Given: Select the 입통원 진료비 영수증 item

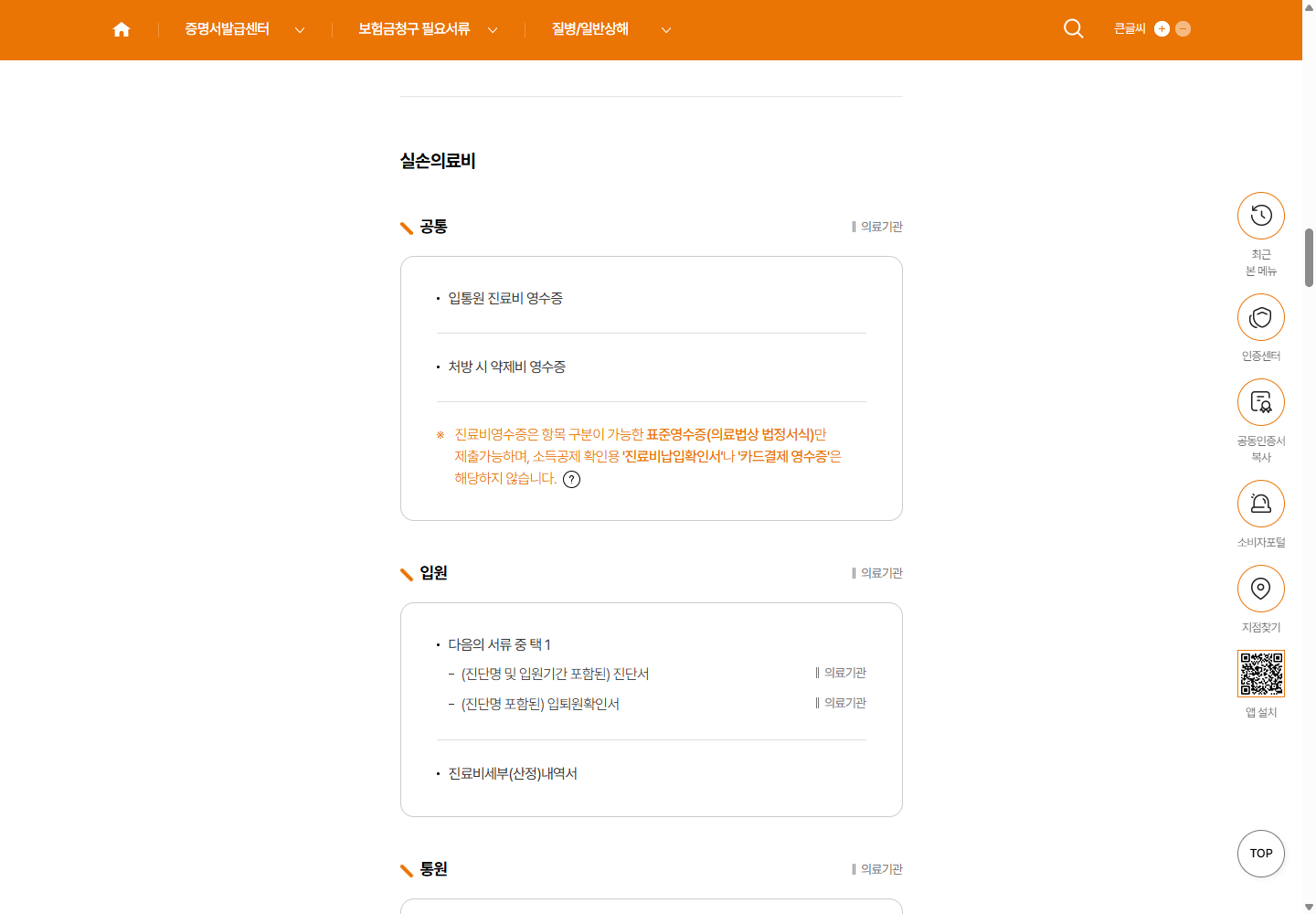Looking at the screenshot, I should pos(505,298).
